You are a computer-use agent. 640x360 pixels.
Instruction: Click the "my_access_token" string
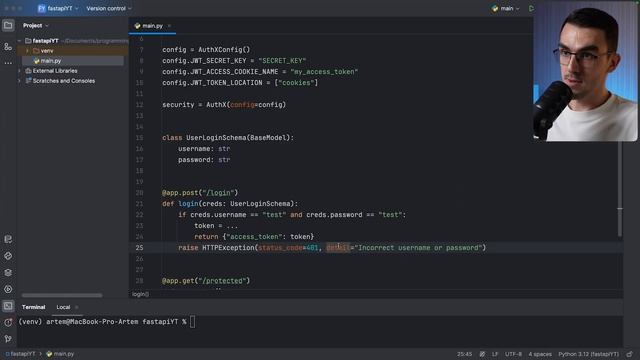pyautogui.click(x=324, y=72)
